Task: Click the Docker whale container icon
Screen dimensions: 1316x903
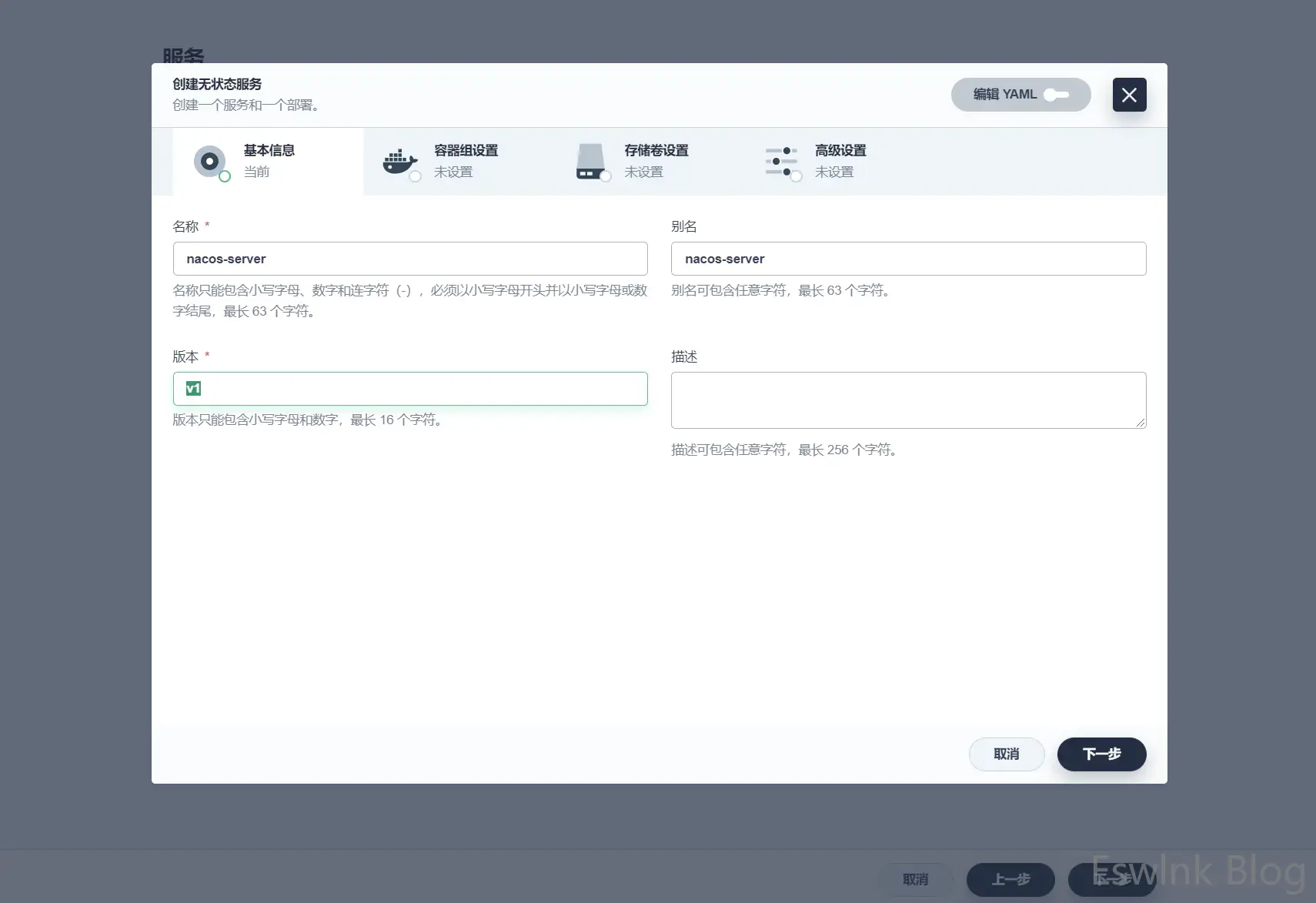Action: (399, 161)
